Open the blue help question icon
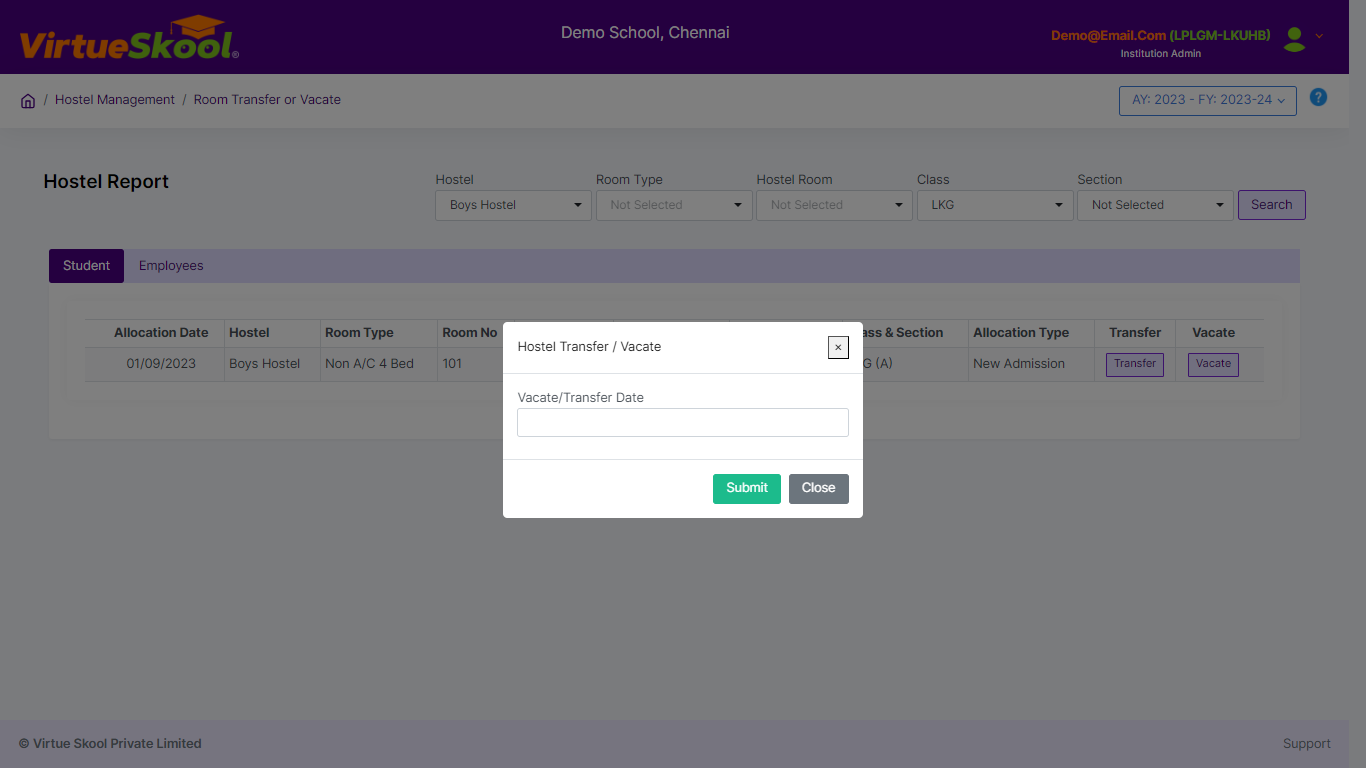Viewport: 1366px width, 768px height. coord(1318,98)
